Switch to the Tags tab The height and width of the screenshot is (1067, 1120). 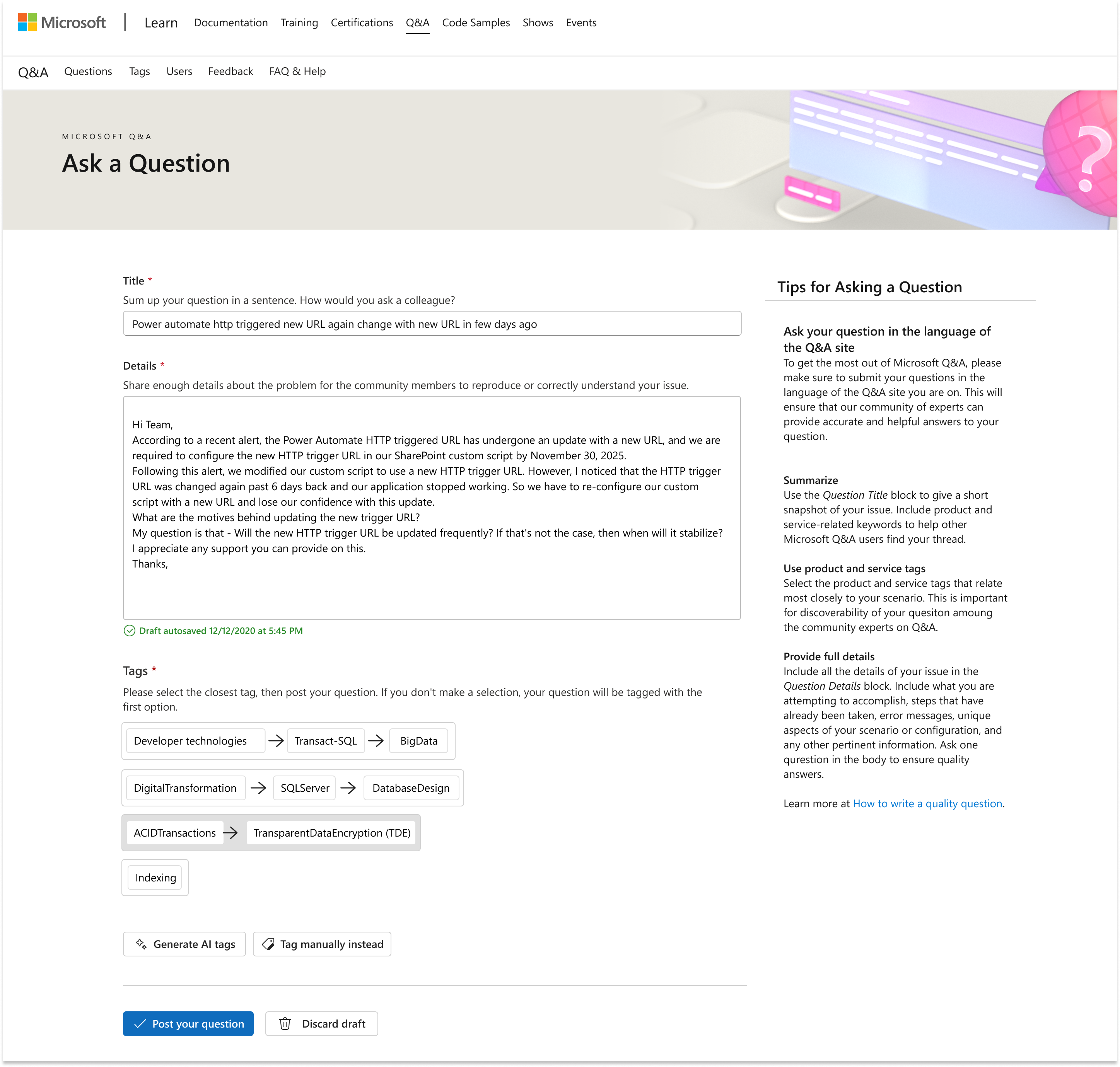140,71
